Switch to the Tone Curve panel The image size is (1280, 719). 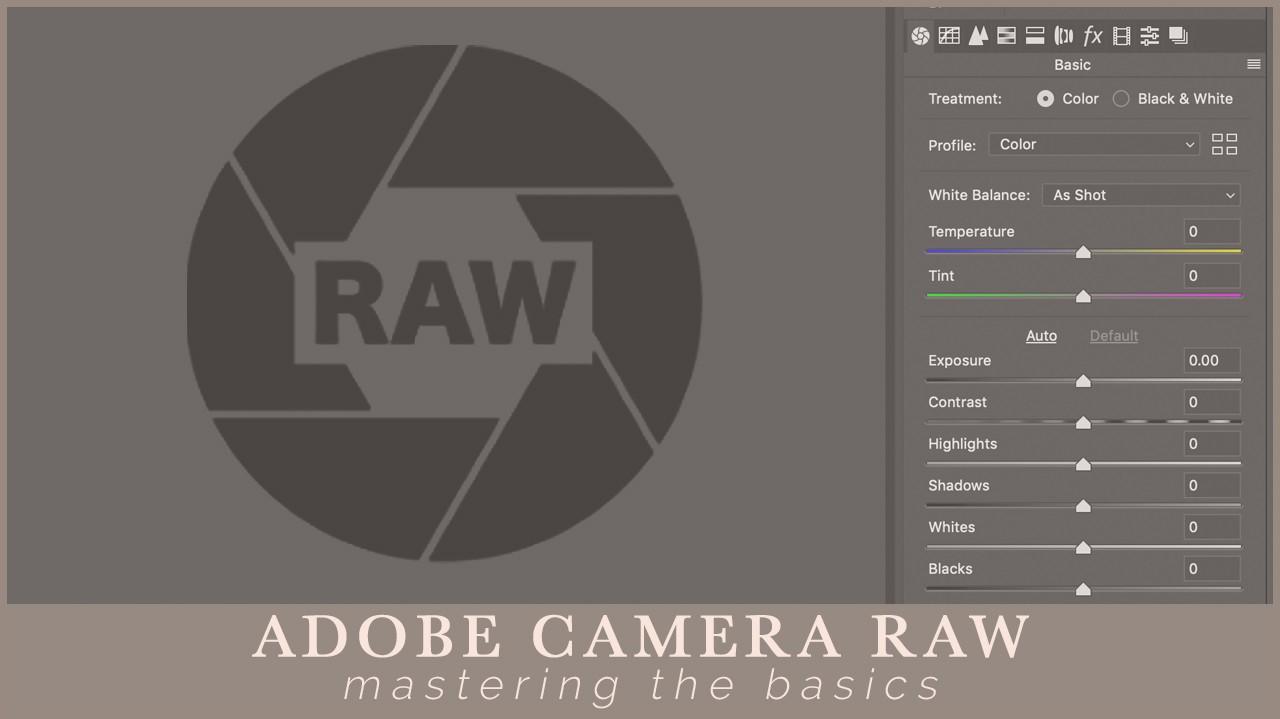949,36
